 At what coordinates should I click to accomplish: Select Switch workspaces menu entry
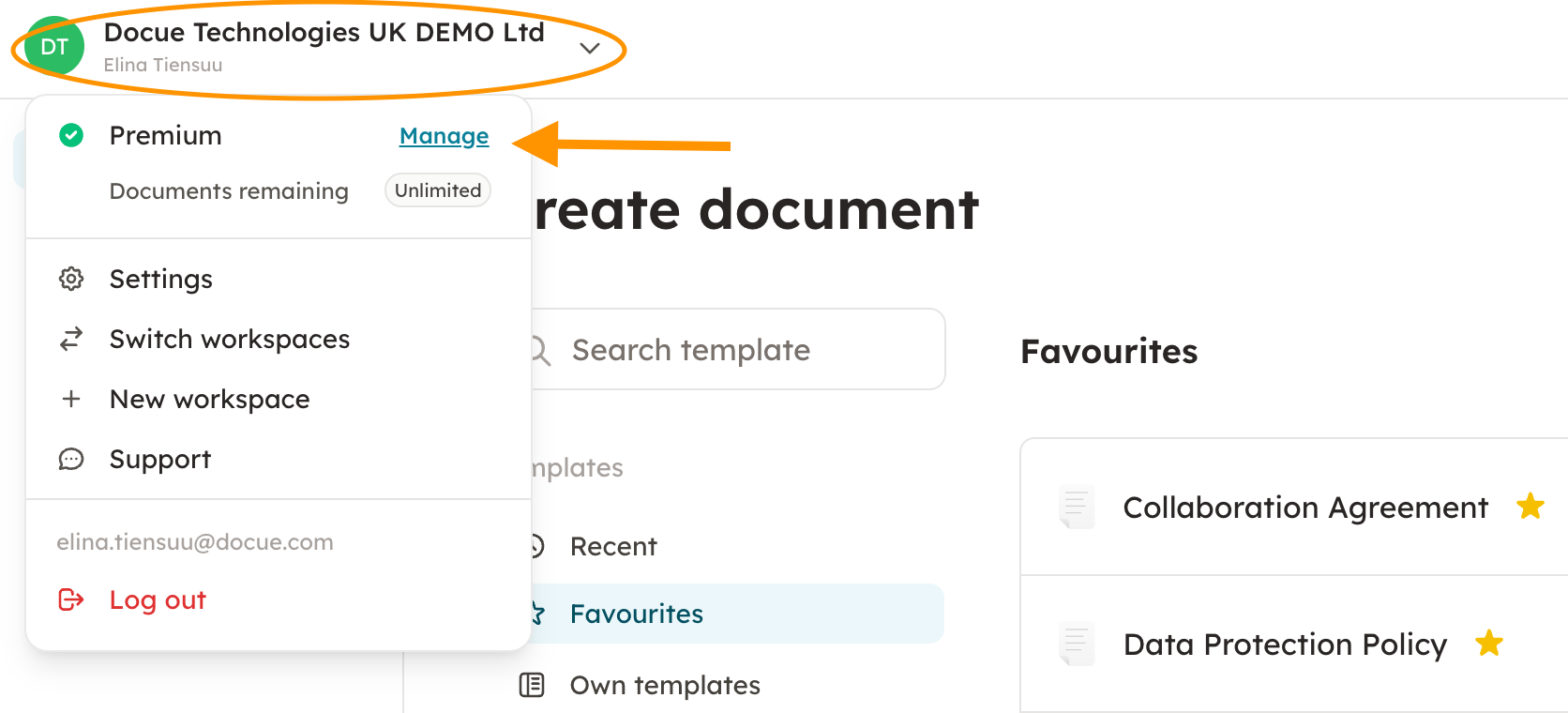[x=230, y=339]
